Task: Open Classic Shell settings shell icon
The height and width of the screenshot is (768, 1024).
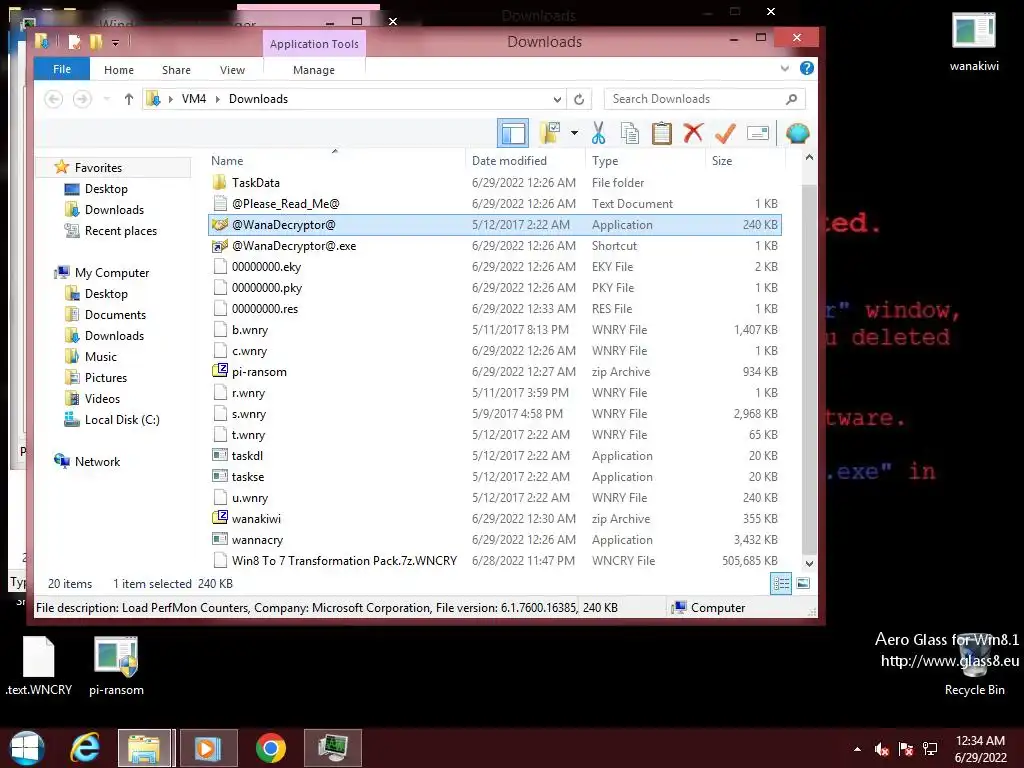Action: click(x=797, y=133)
